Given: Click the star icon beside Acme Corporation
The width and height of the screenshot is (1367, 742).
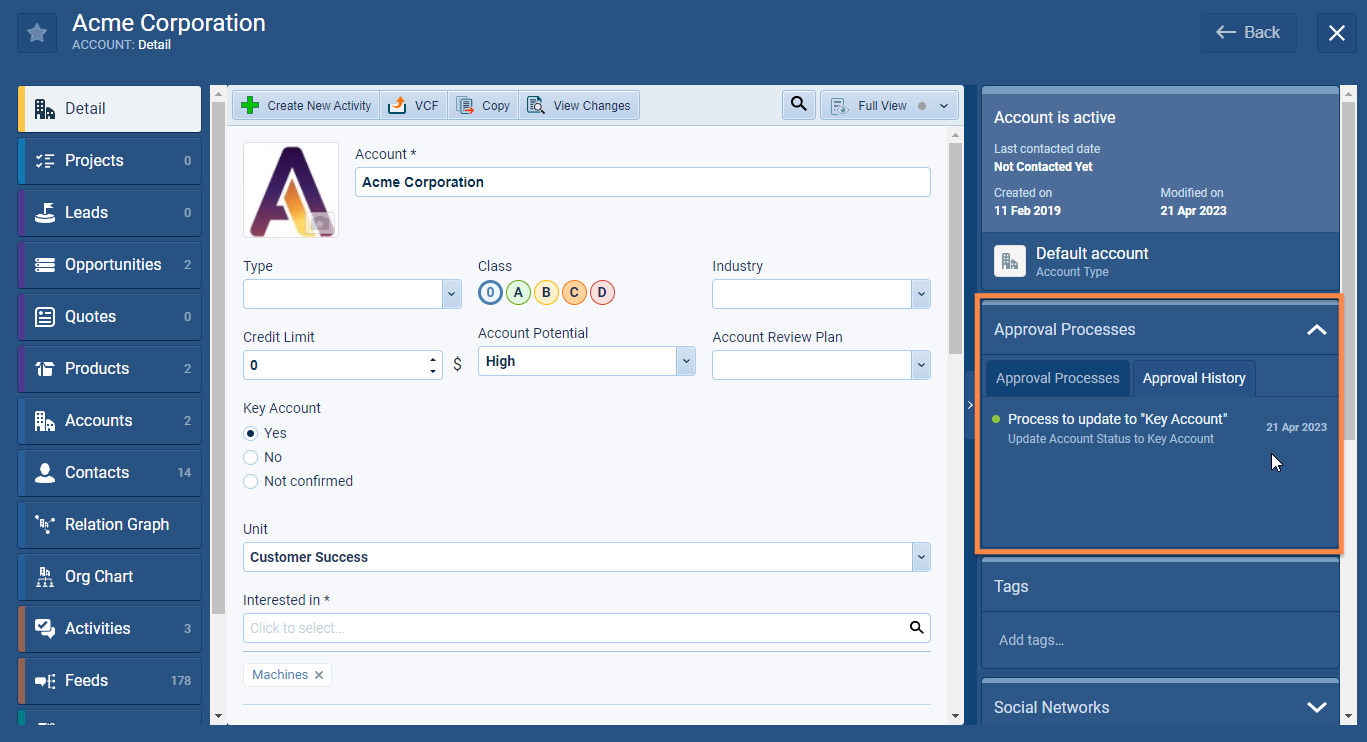Looking at the screenshot, I should click(x=36, y=32).
